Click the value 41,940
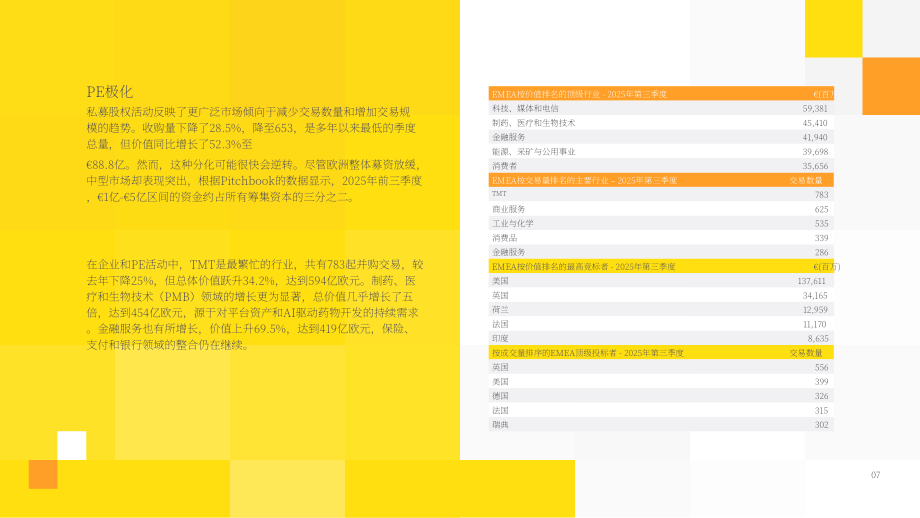This screenshot has width=920, height=518. tap(815, 137)
